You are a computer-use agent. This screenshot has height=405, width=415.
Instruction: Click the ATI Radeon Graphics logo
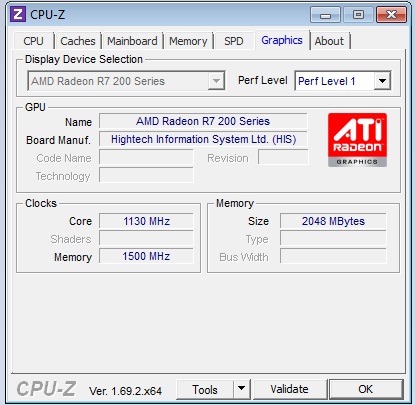pyautogui.click(x=357, y=140)
